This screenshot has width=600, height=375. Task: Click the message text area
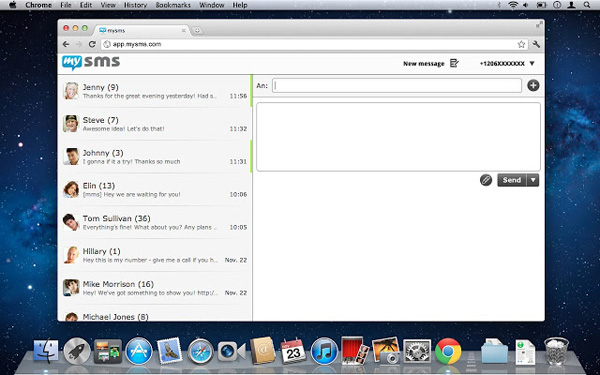click(398, 137)
